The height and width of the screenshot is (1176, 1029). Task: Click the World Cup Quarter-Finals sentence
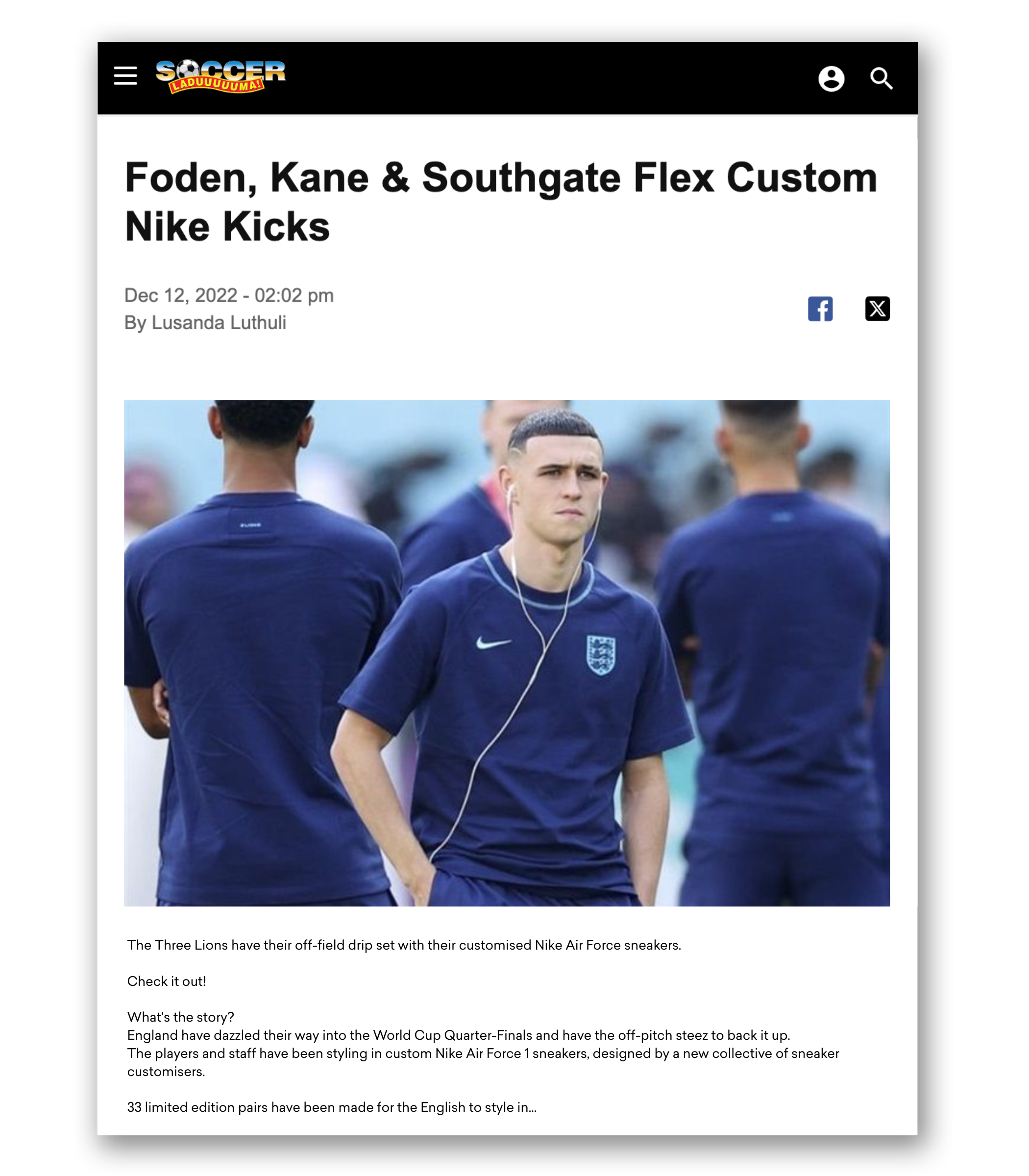click(458, 1035)
